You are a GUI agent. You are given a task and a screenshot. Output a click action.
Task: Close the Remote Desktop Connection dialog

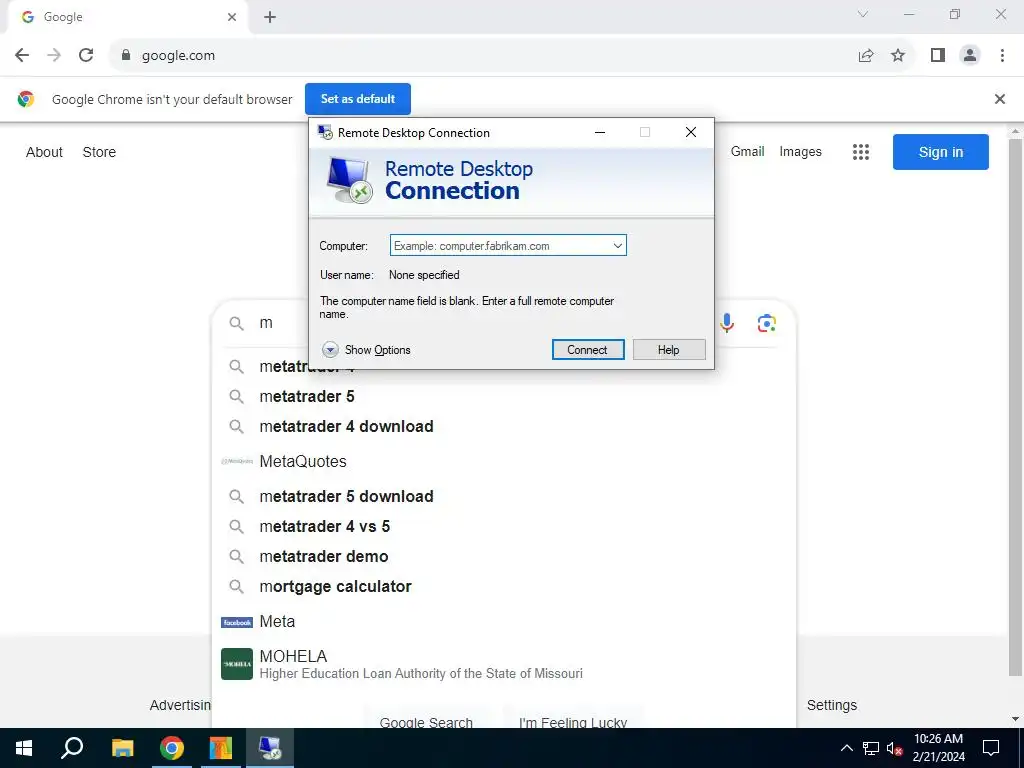click(x=691, y=133)
